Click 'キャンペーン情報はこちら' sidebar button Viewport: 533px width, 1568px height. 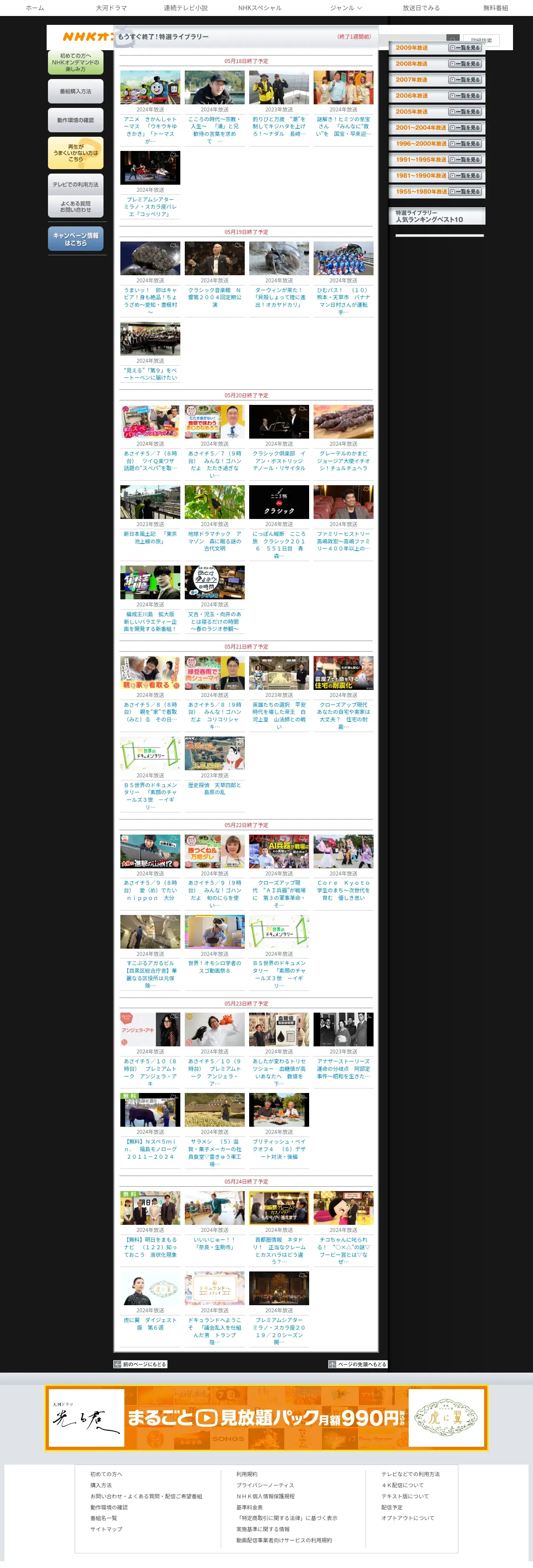[x=76, y=239]
